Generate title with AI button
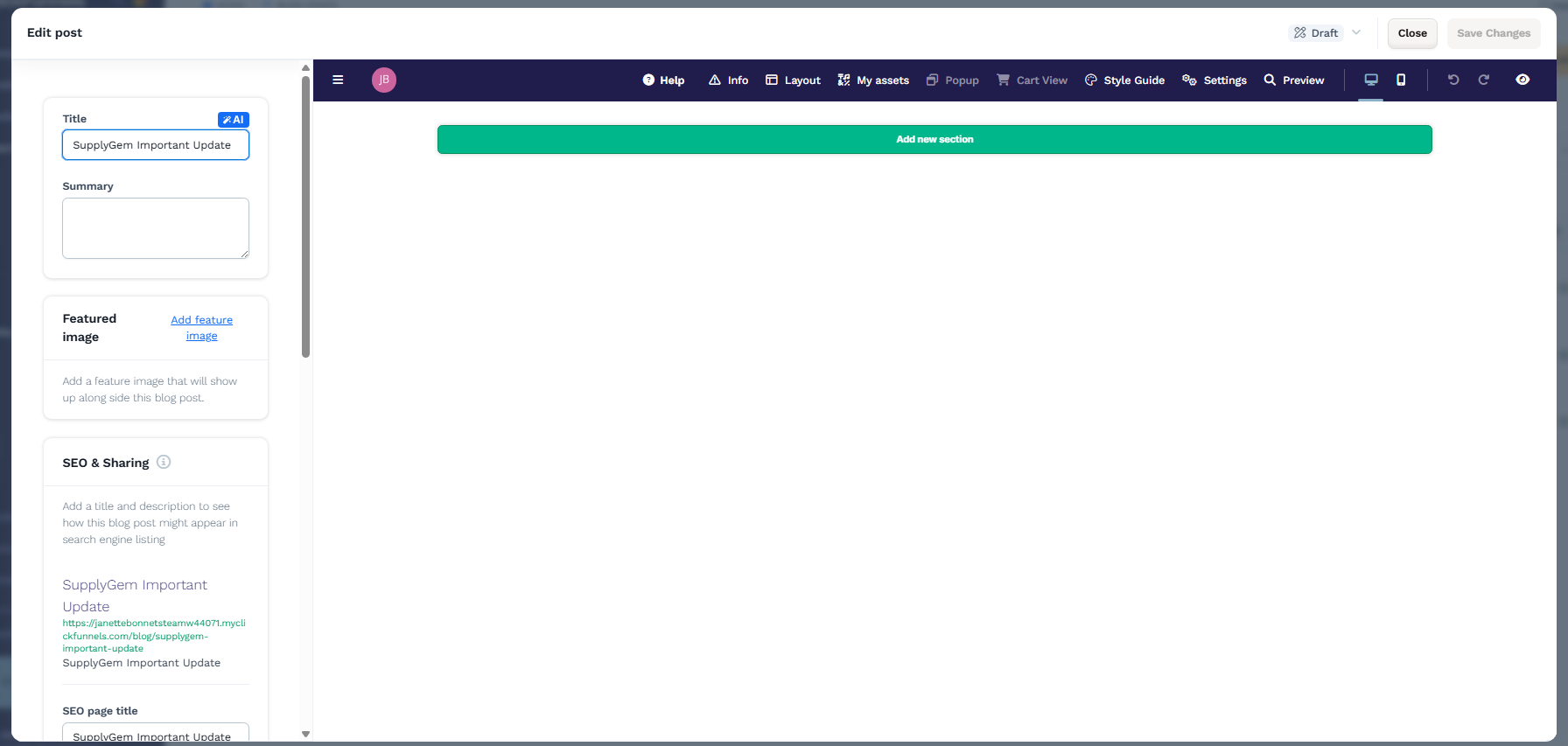 pos(234,120)
